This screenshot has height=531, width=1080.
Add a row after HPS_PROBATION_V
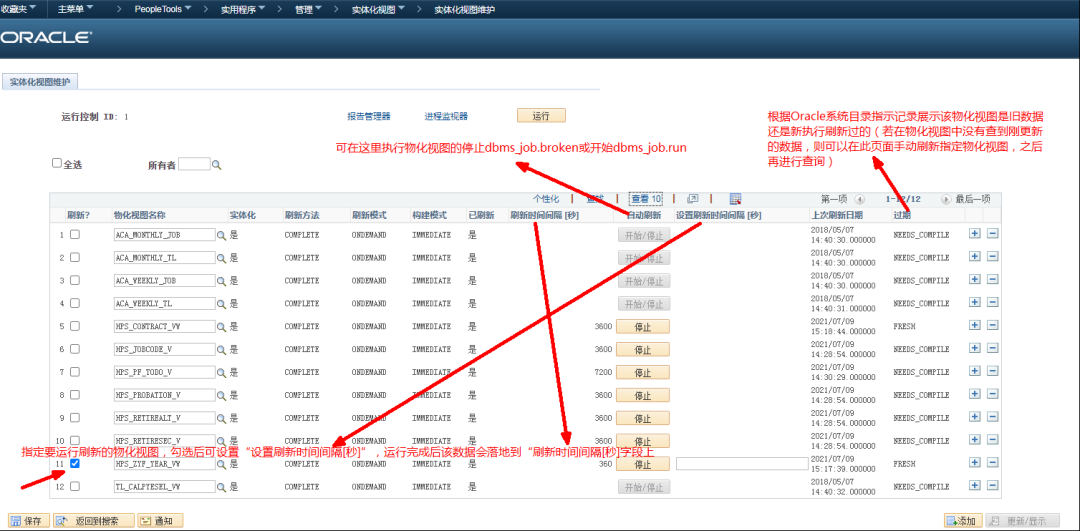[x=975, y=395]
